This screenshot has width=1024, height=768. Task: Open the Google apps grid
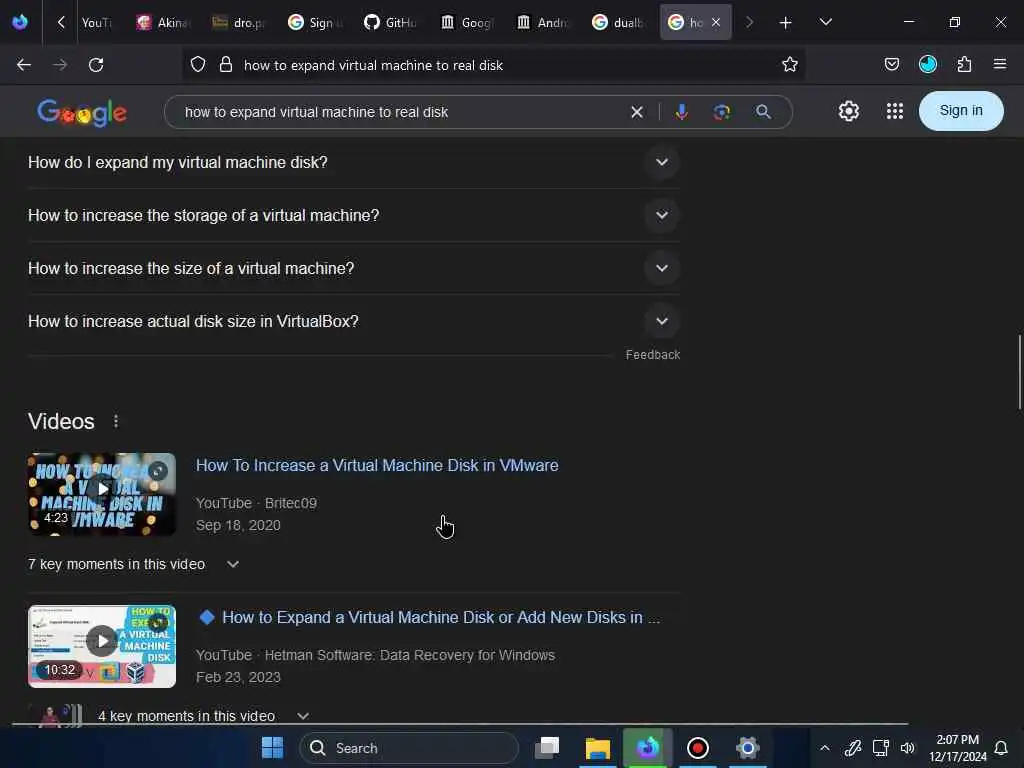[x=895, y=111]
